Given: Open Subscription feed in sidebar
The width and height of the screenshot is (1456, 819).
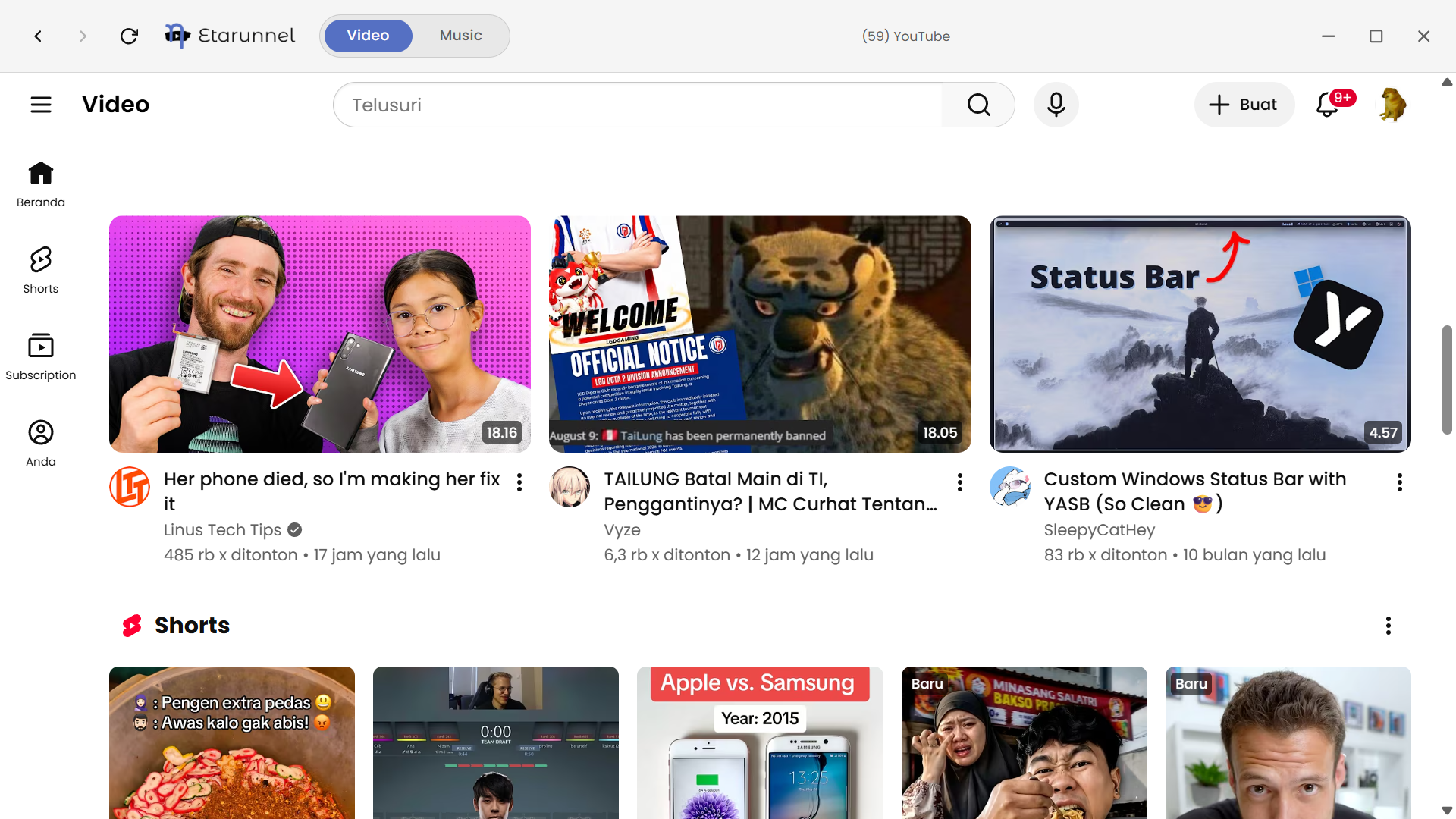Looking at the screenshot, I should [x=41, y=357].
